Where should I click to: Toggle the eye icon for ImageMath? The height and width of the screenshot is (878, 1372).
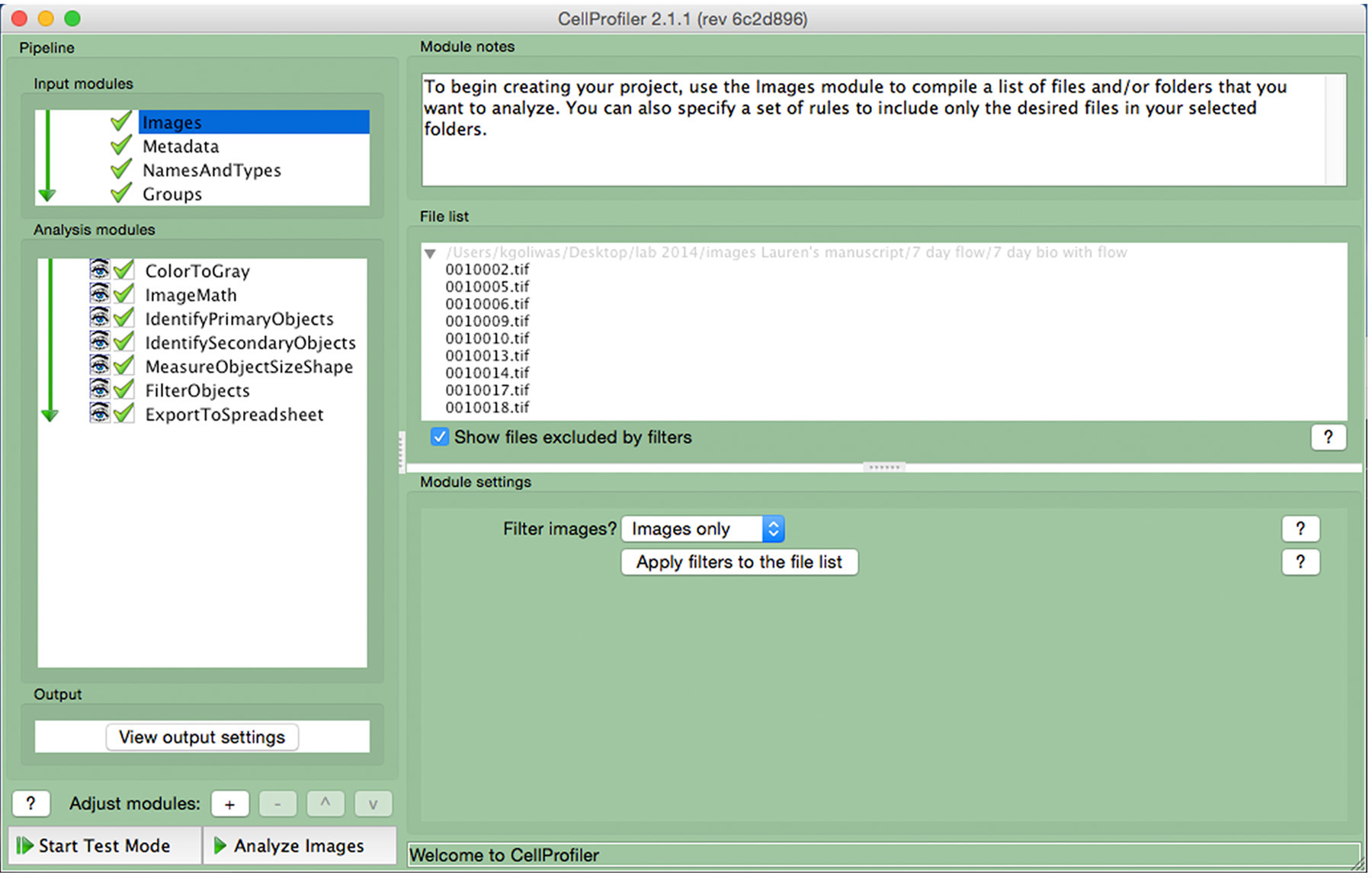tap(99, 293)
